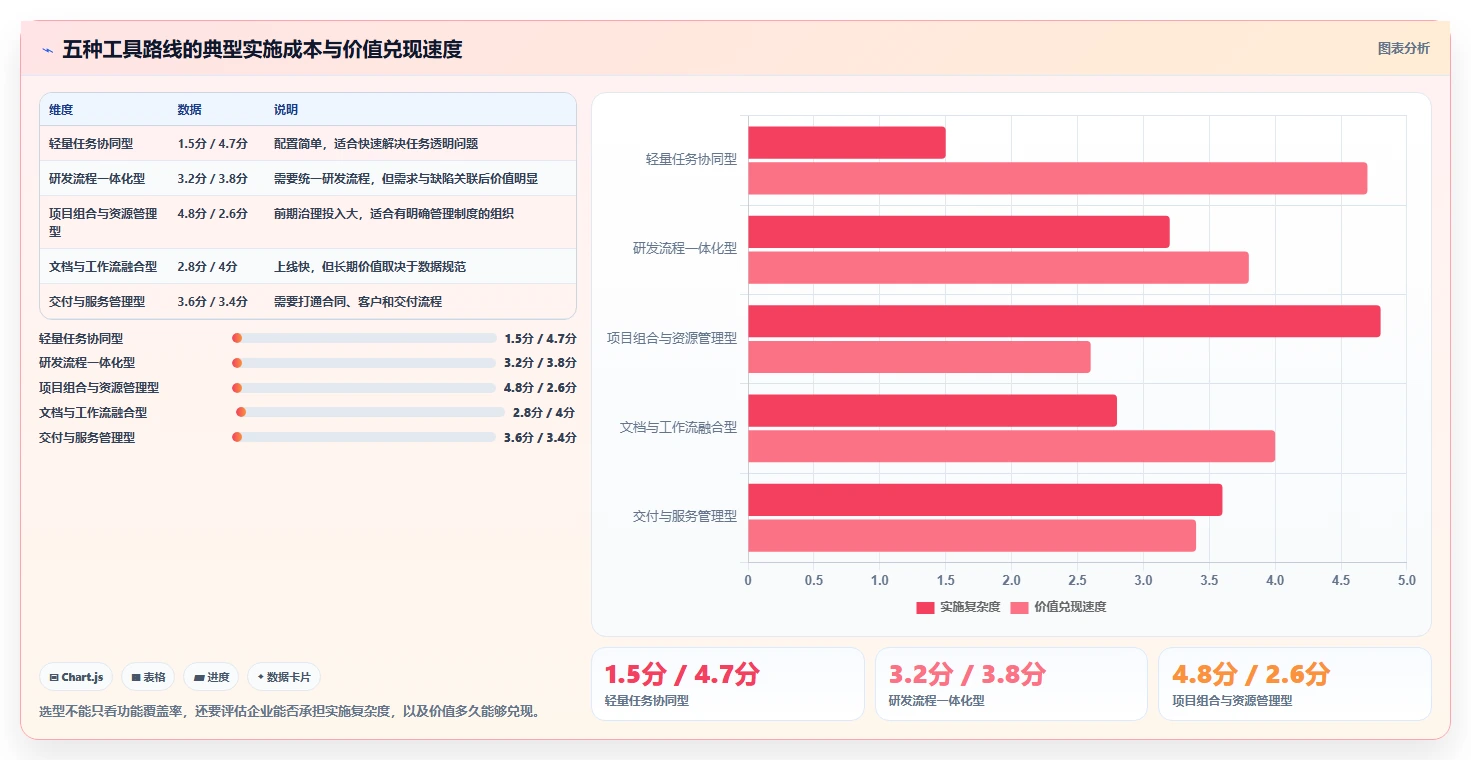Toggle 实施复杂度 legend swatch
This screenshot has width=1471, height=760.
tap(925, 607)
